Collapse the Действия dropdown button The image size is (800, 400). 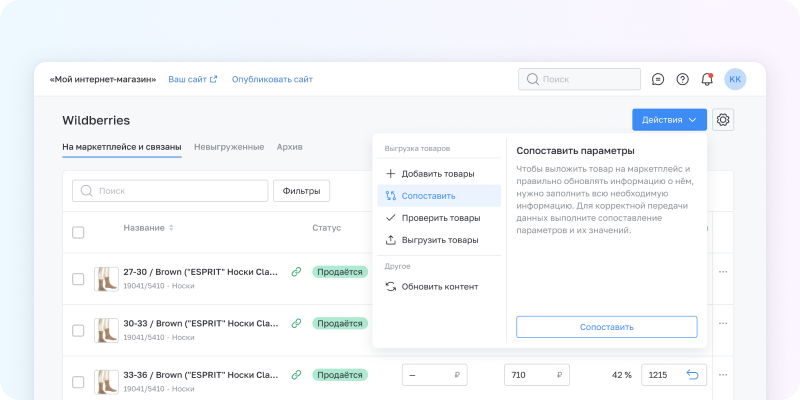pyautogui.click(x=669, y=120)
